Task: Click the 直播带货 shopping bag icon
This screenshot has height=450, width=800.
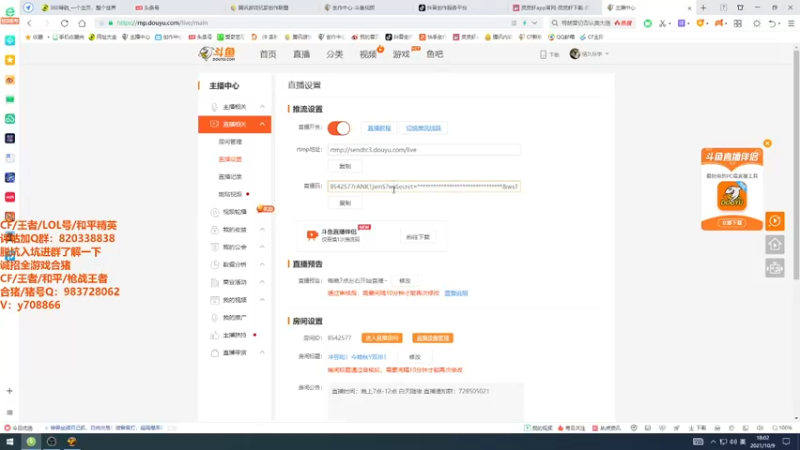Action: pyautogui.click(x=214, y=353)
